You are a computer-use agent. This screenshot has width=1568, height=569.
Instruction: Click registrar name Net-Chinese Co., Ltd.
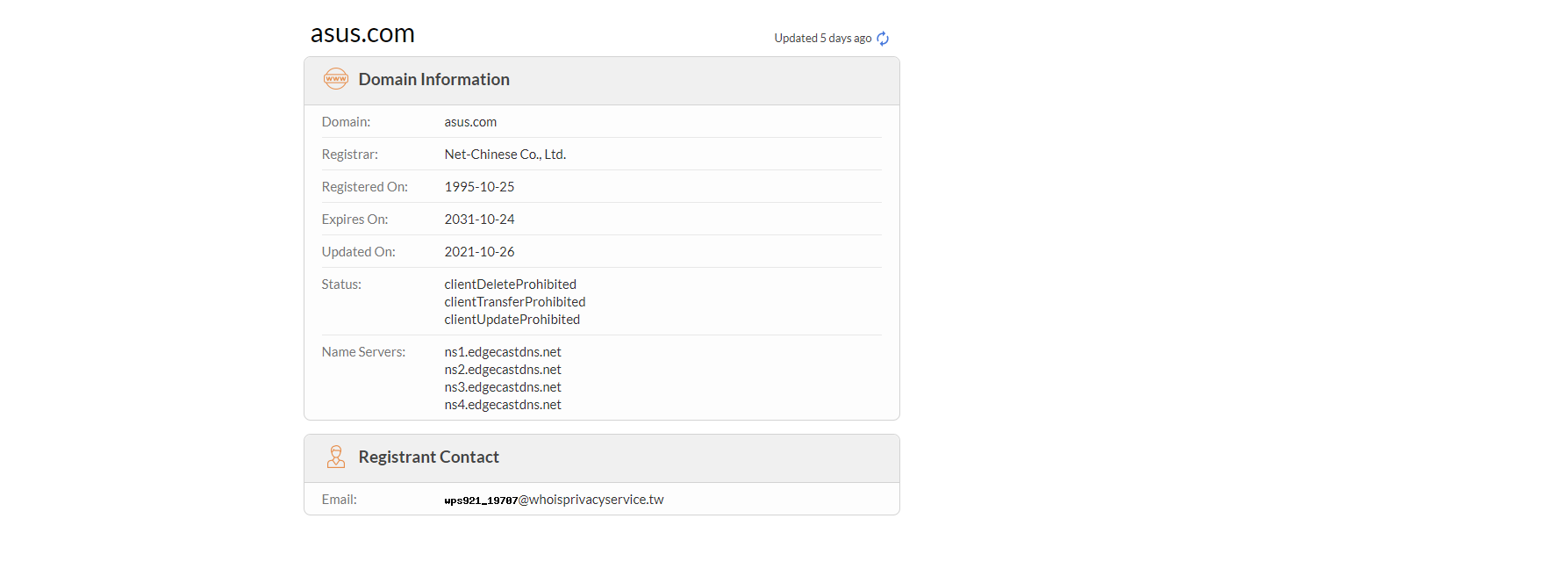click(x=505, y=155)
